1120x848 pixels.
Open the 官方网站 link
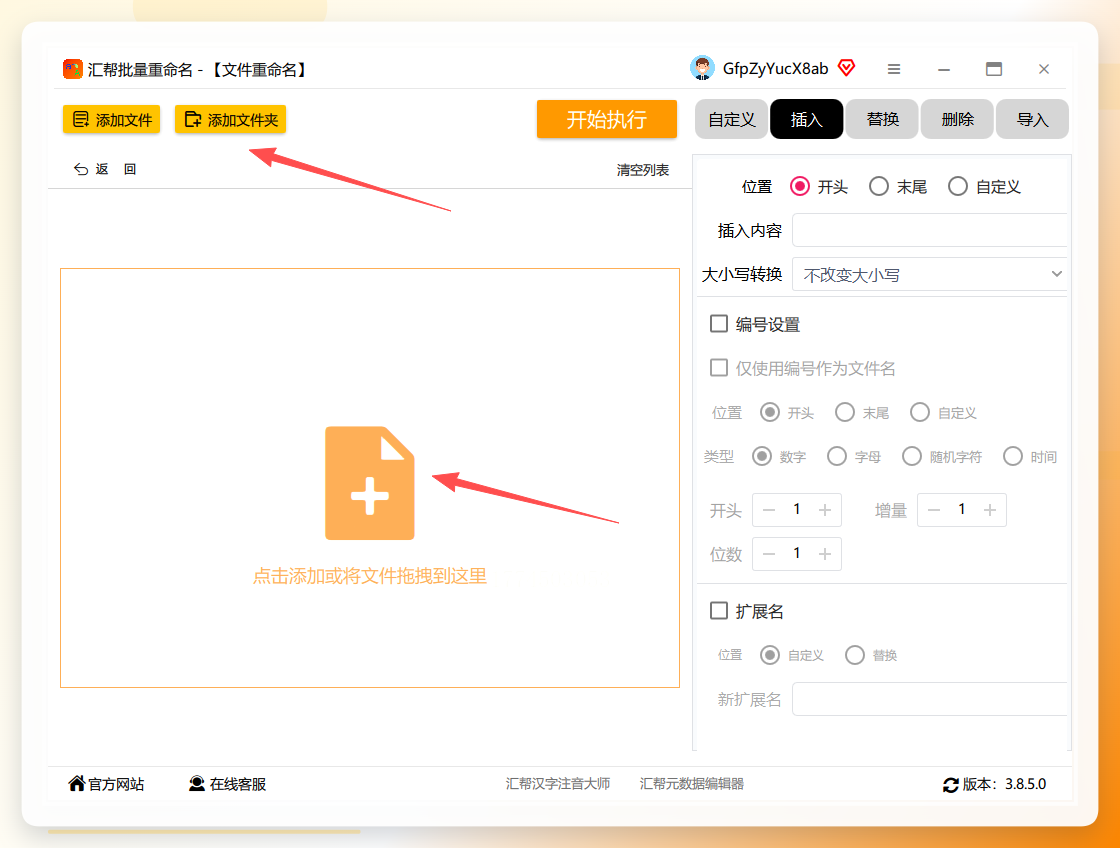106,784
